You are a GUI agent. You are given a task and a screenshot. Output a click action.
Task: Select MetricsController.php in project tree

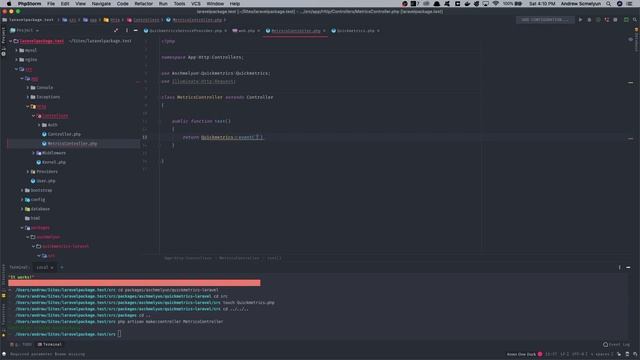[69, 143]
